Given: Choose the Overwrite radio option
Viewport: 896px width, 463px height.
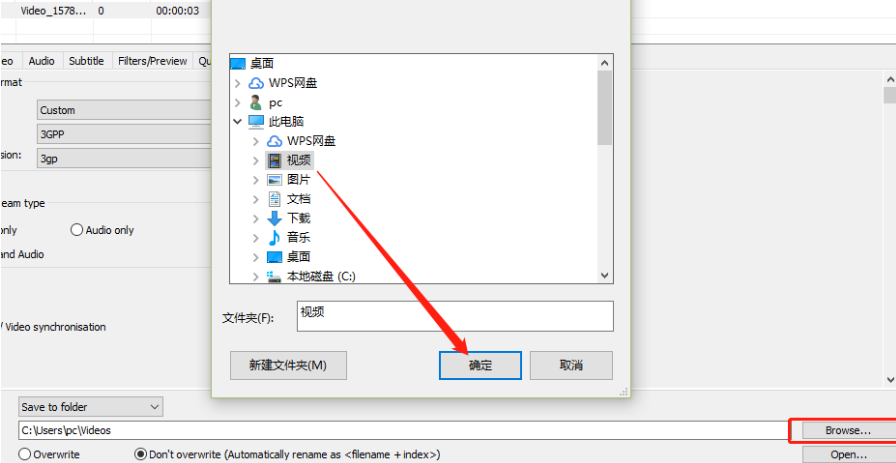Looking at the screenshot, I should click(x=25, y=454).
